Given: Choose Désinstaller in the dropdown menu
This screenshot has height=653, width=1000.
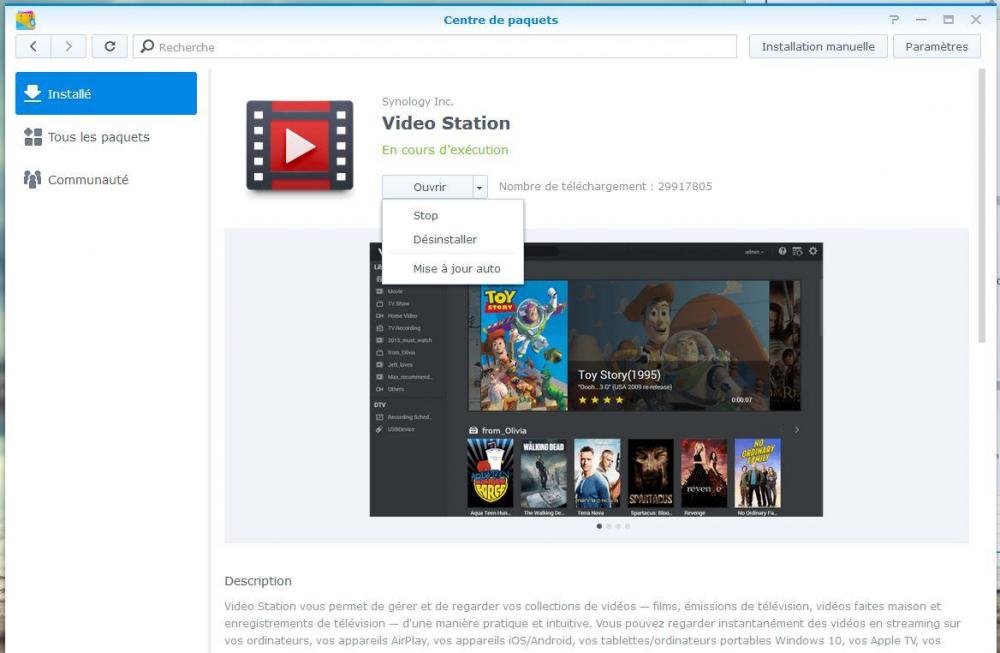Looking at the screenshot, I should [445, 239].
